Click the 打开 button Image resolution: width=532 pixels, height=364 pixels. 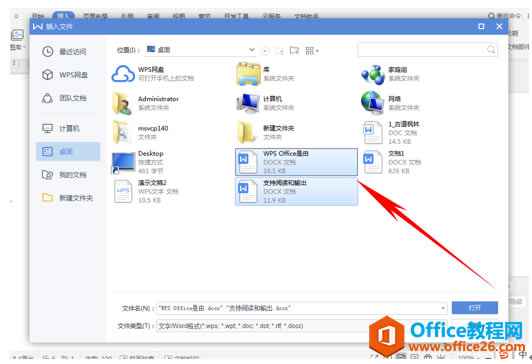[475, 308]
